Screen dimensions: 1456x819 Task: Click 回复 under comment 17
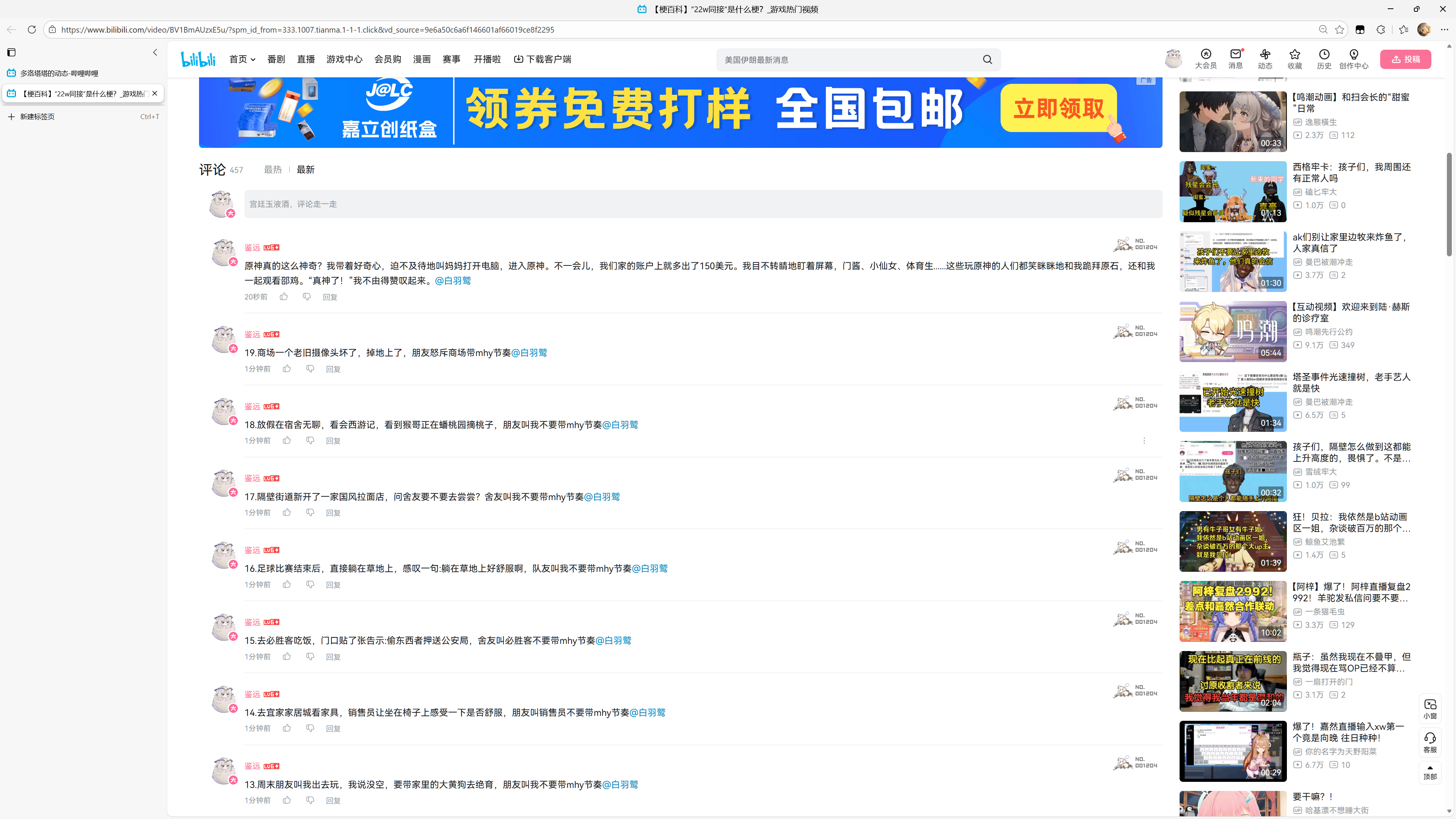333,513
